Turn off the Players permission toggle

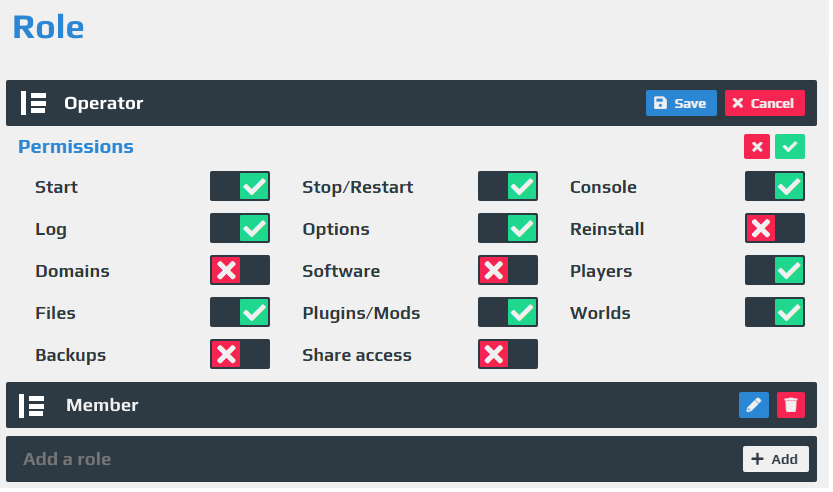point(775,270)
